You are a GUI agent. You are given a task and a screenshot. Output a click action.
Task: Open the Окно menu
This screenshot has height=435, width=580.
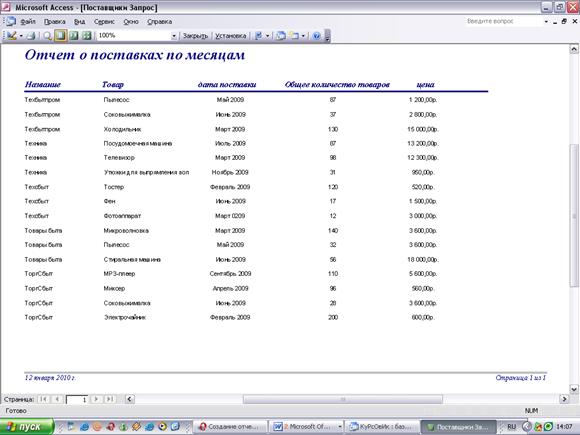click(x=131, y=21)
